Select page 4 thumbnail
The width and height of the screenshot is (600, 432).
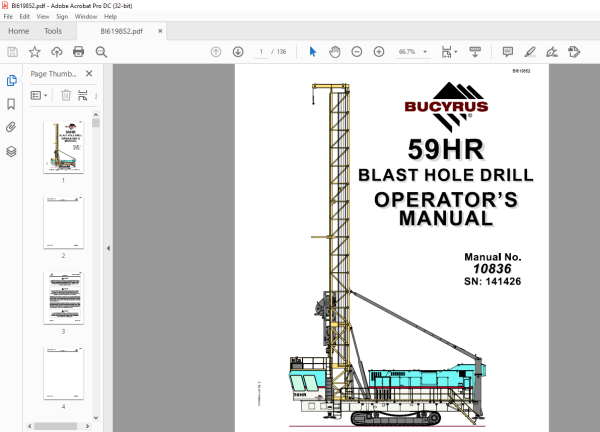(64, 373)
